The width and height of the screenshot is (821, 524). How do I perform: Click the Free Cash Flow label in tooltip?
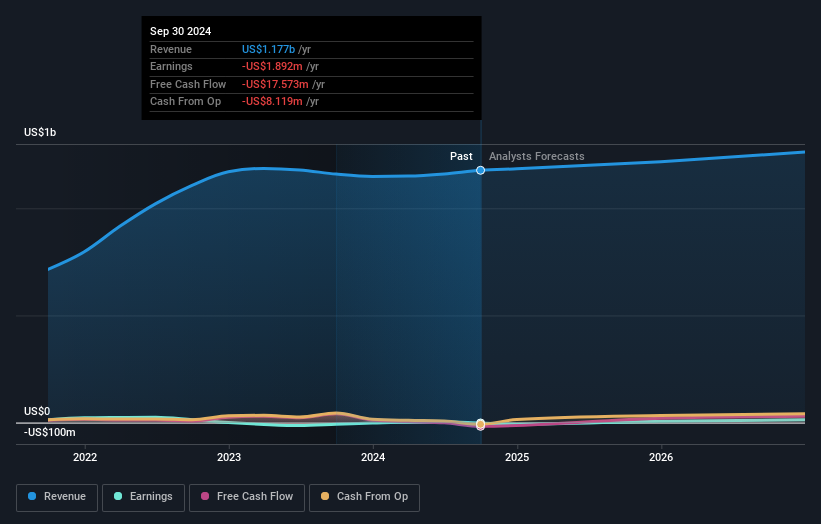[188, 84]
